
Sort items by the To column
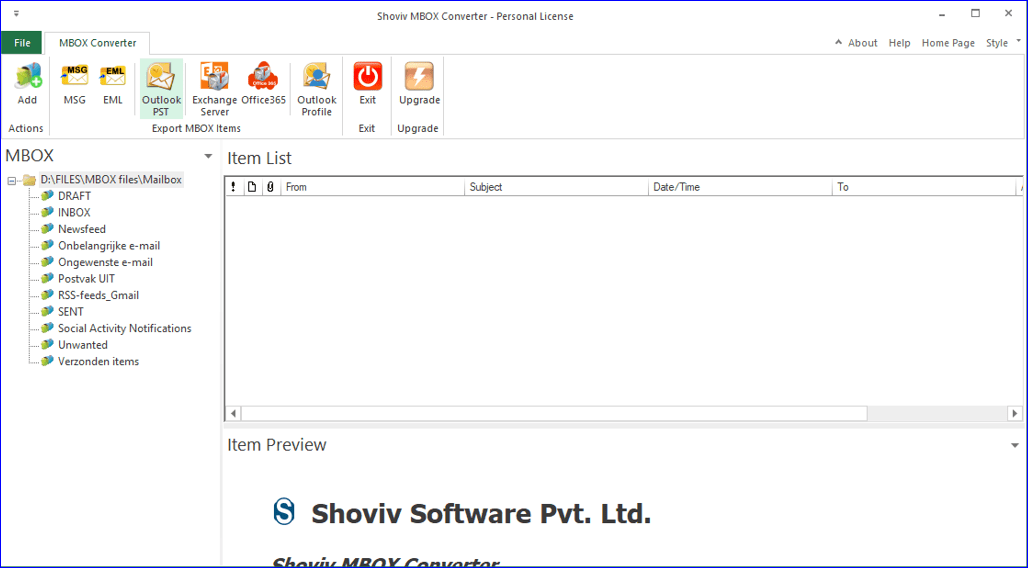coord(923,187)
